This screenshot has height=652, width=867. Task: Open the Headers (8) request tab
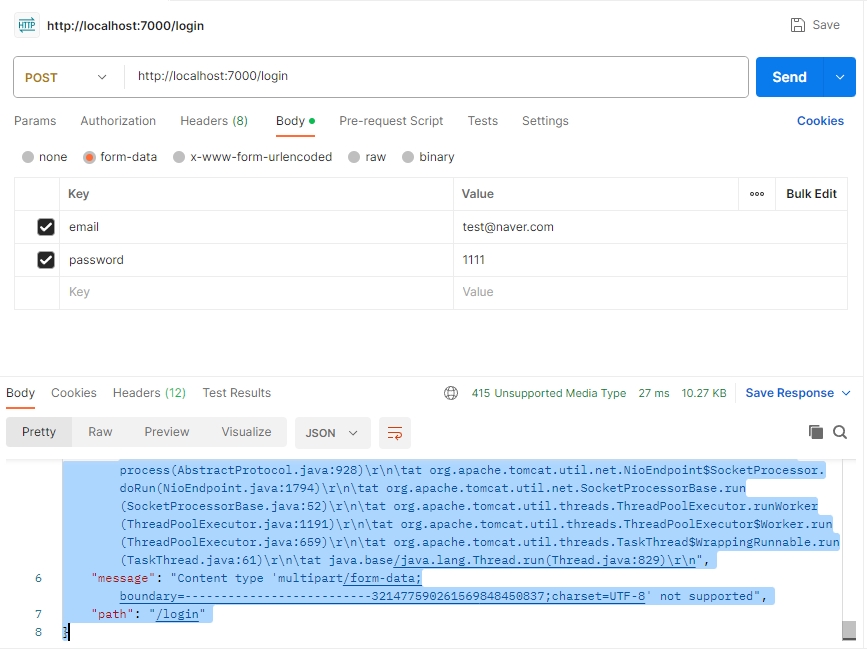[214, 121]
